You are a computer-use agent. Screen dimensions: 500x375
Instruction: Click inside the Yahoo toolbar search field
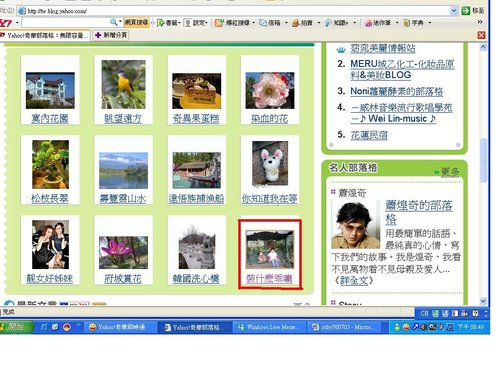click(x=66, y=22)
